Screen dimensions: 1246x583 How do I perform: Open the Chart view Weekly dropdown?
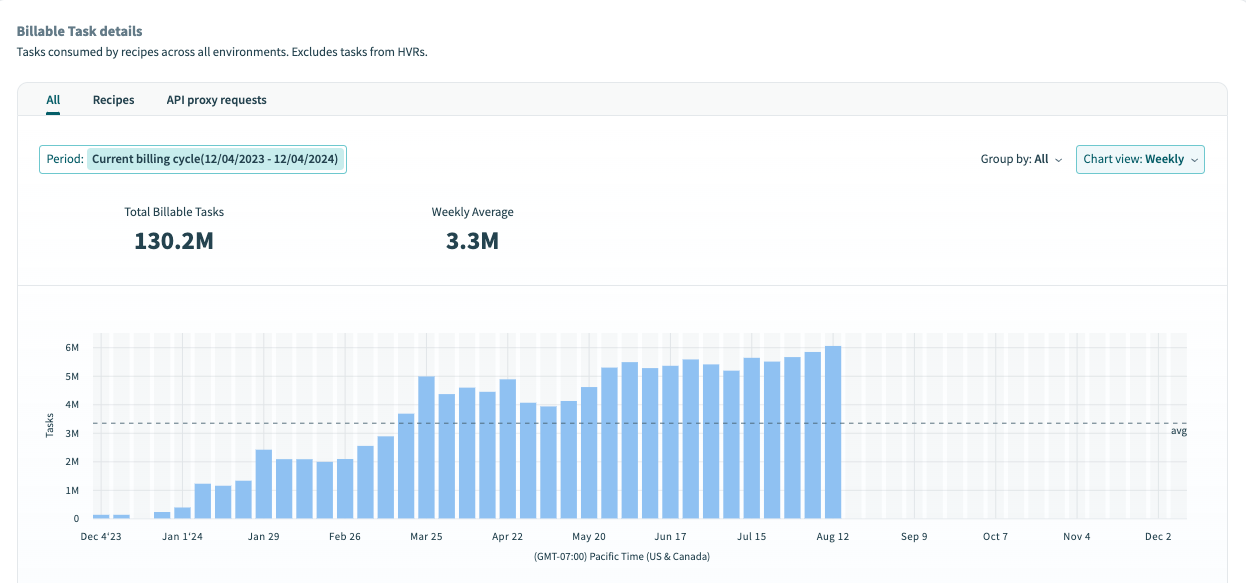[1139, 160]
